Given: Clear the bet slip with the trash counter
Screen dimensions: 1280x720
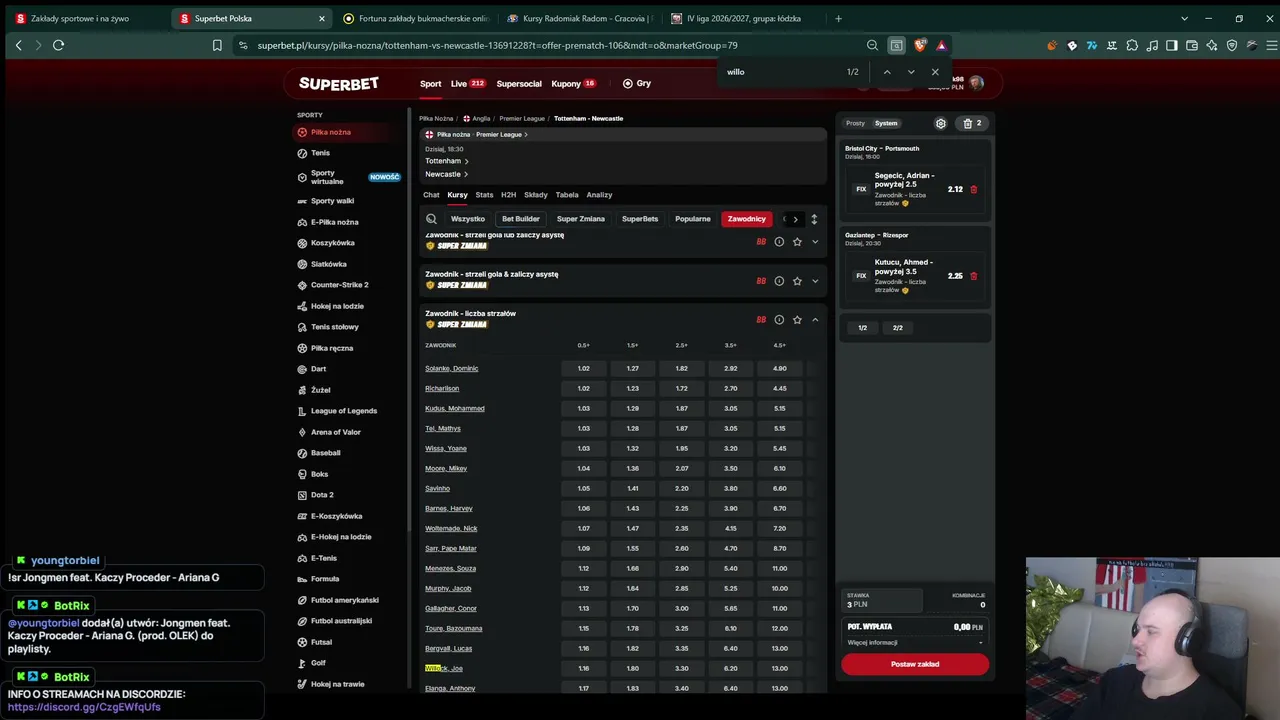Looking at the screenshot, I should [x=972, y=123].
